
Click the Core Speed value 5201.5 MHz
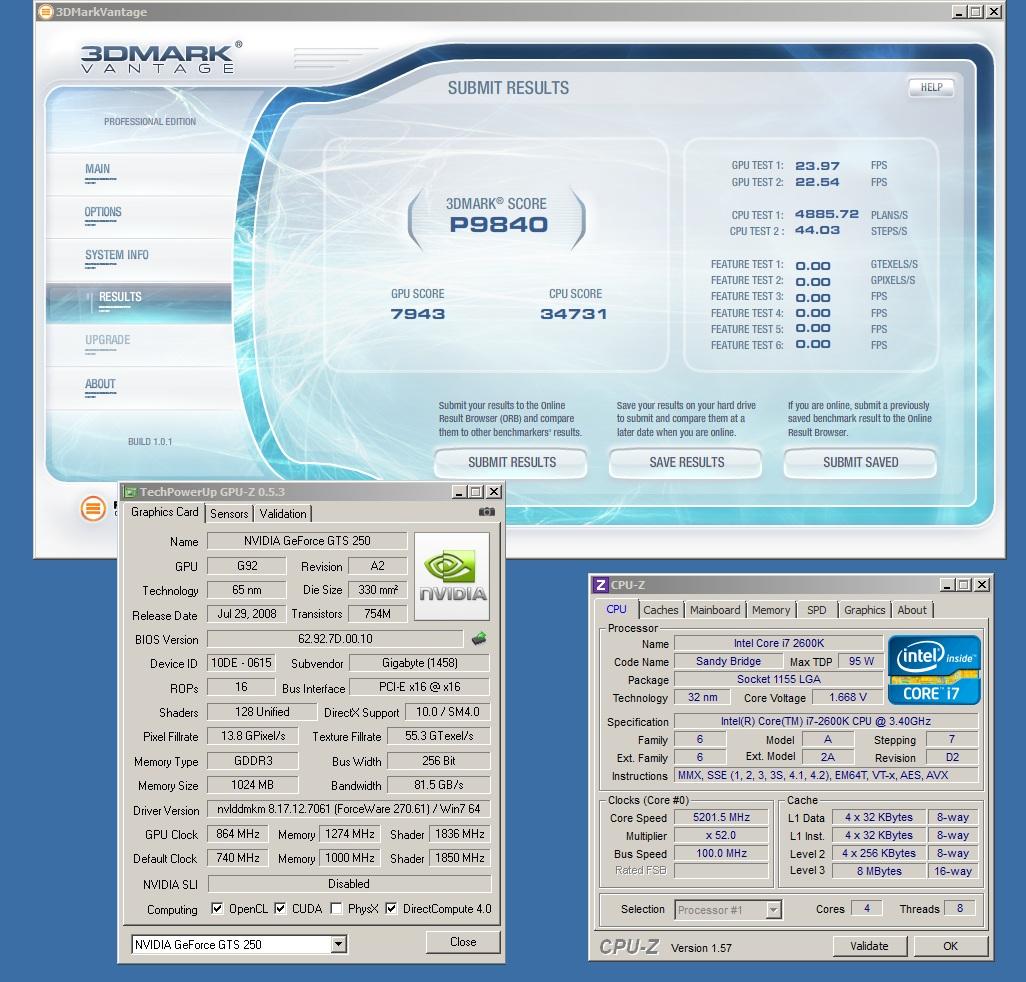[x=721, y=817]
